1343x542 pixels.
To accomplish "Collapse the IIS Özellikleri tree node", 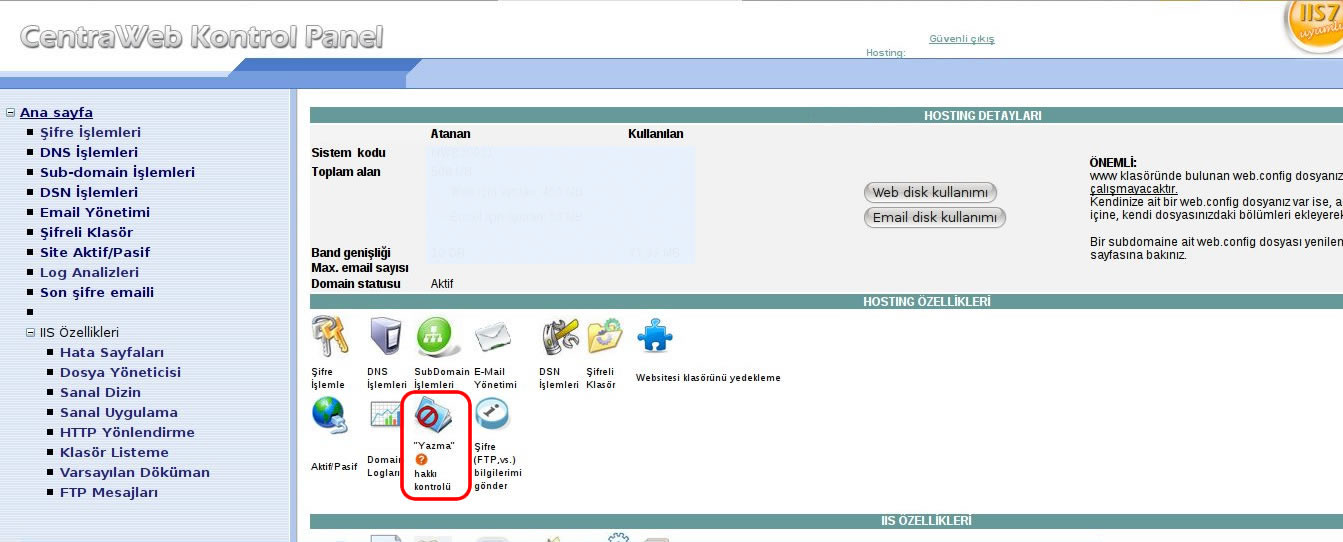I will pos(30,333).
